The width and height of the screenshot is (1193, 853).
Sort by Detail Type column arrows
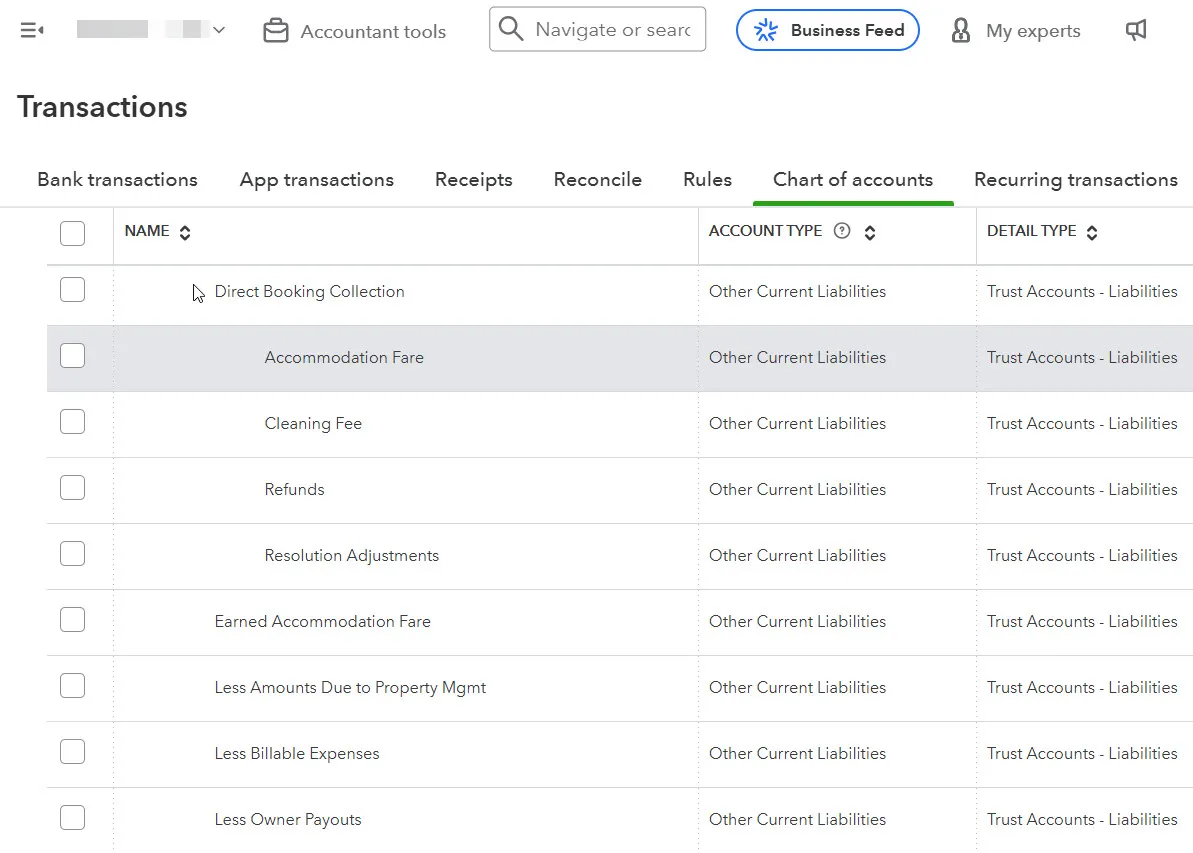pos(1092,232)
